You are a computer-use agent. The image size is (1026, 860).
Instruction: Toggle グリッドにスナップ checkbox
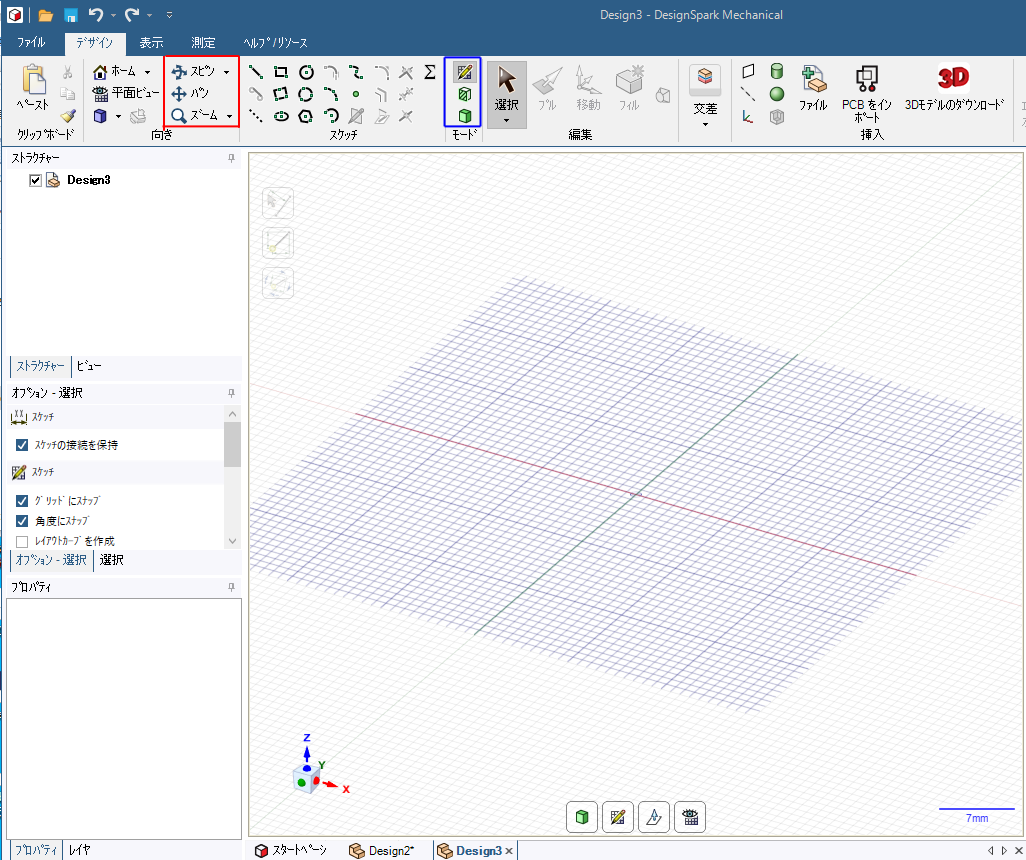[x=22, y=501]
